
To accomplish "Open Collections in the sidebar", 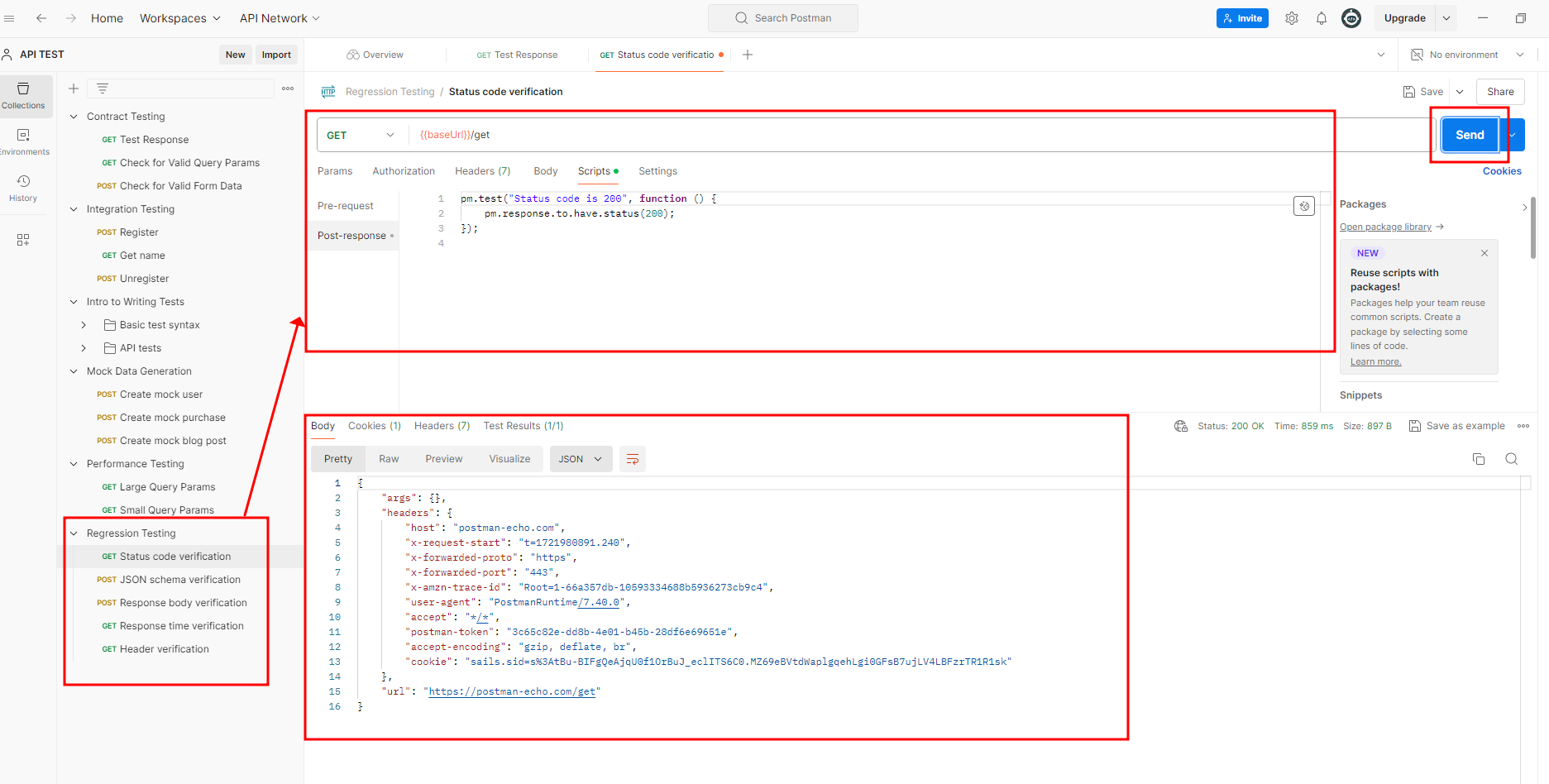I will click(23, 96).
